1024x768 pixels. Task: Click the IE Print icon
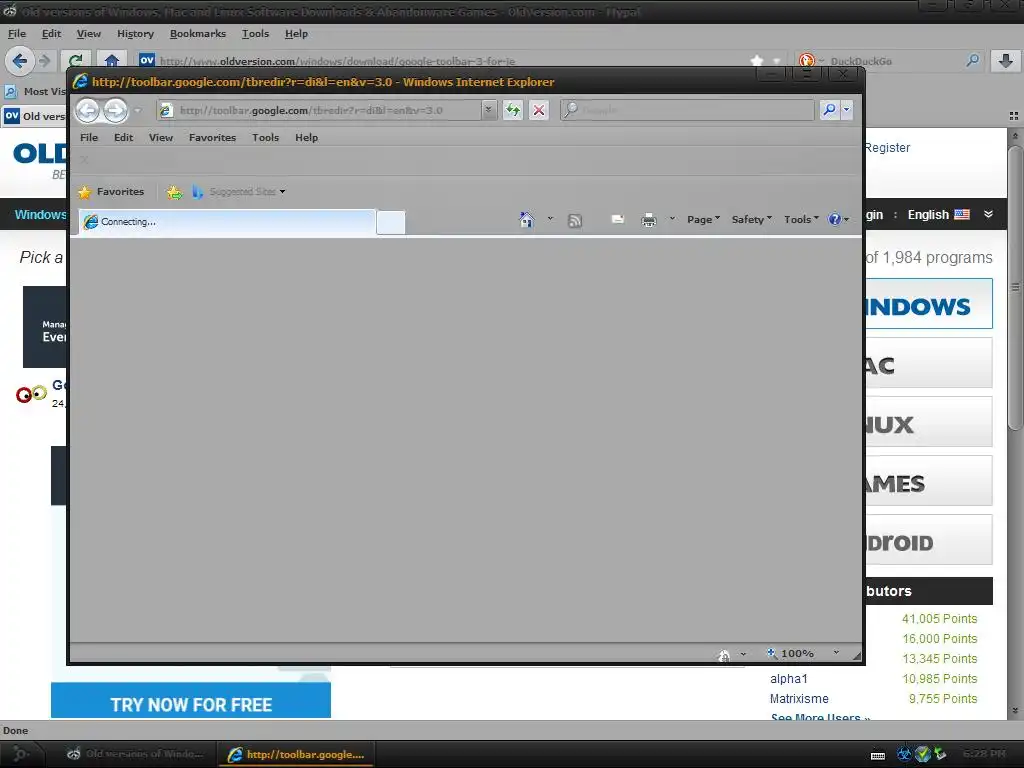point(648,219)
